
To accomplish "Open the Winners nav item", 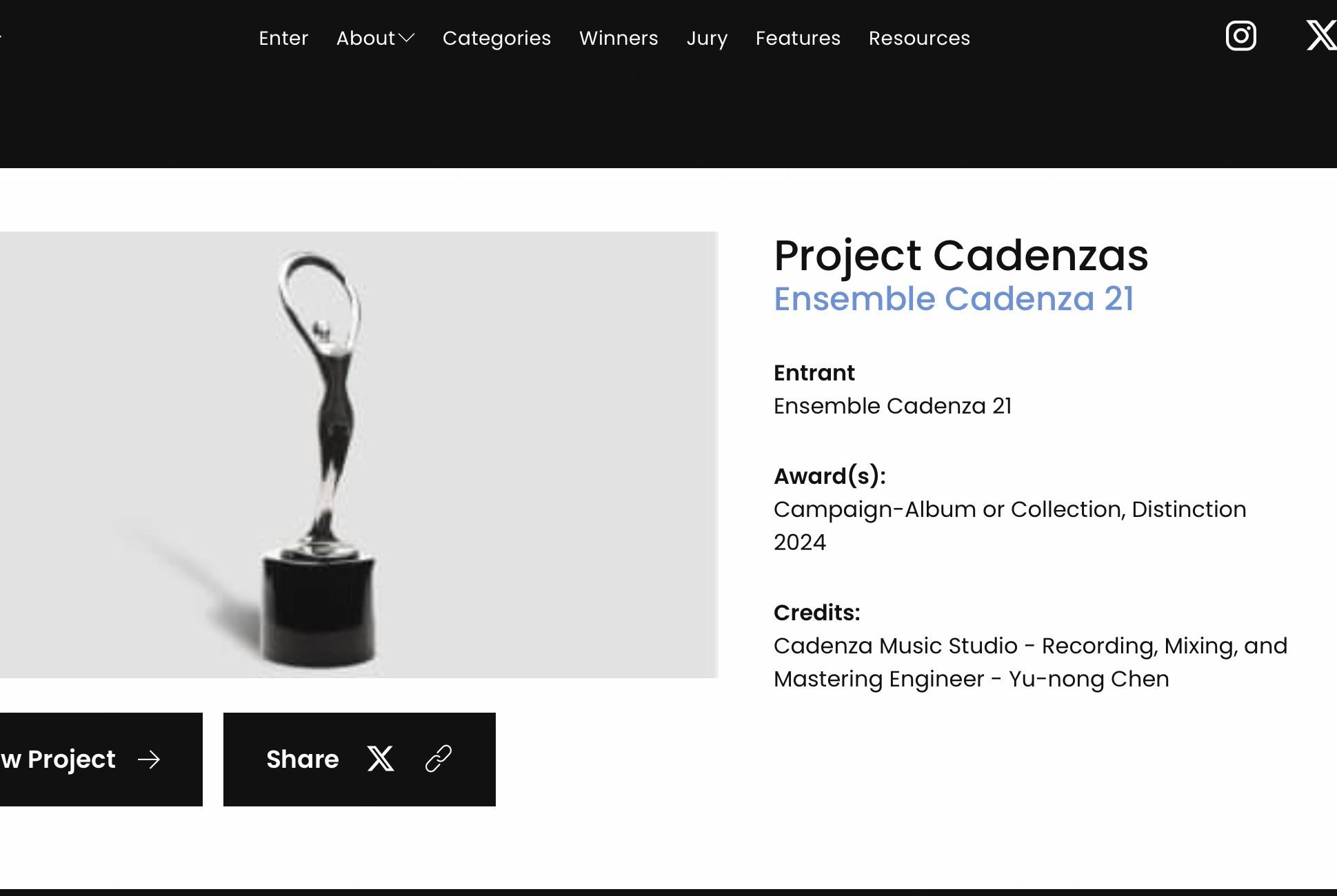I will (619, 38).
